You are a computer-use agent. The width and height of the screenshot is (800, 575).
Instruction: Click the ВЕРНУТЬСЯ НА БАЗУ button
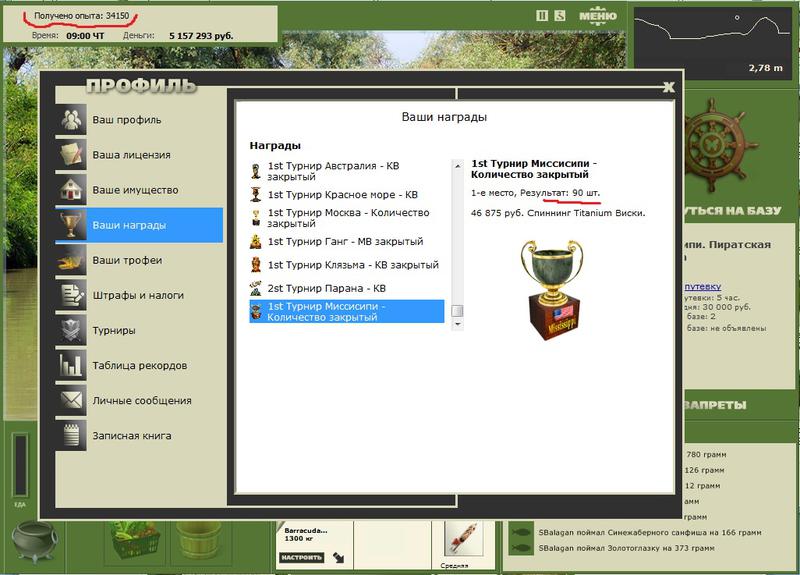click(x=732, y=211)
